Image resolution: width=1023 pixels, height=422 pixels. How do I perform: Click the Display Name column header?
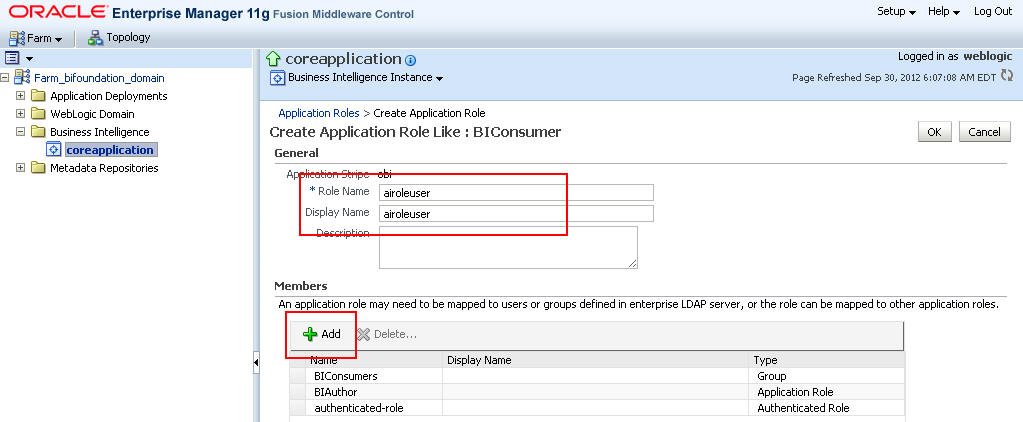tap(596, 360)
